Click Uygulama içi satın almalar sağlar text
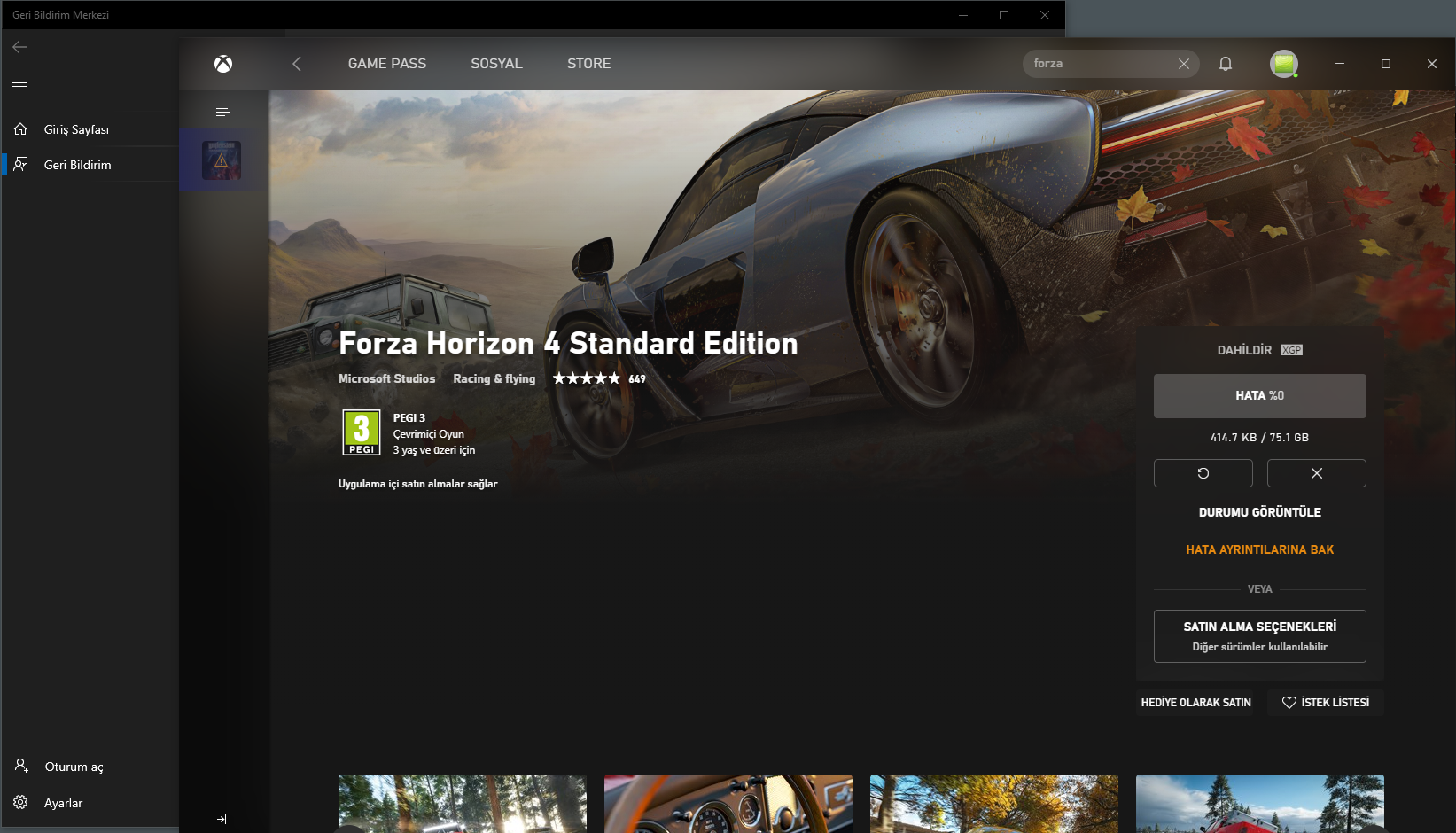Screen dimensions: 1456x833 coord(418,484)
